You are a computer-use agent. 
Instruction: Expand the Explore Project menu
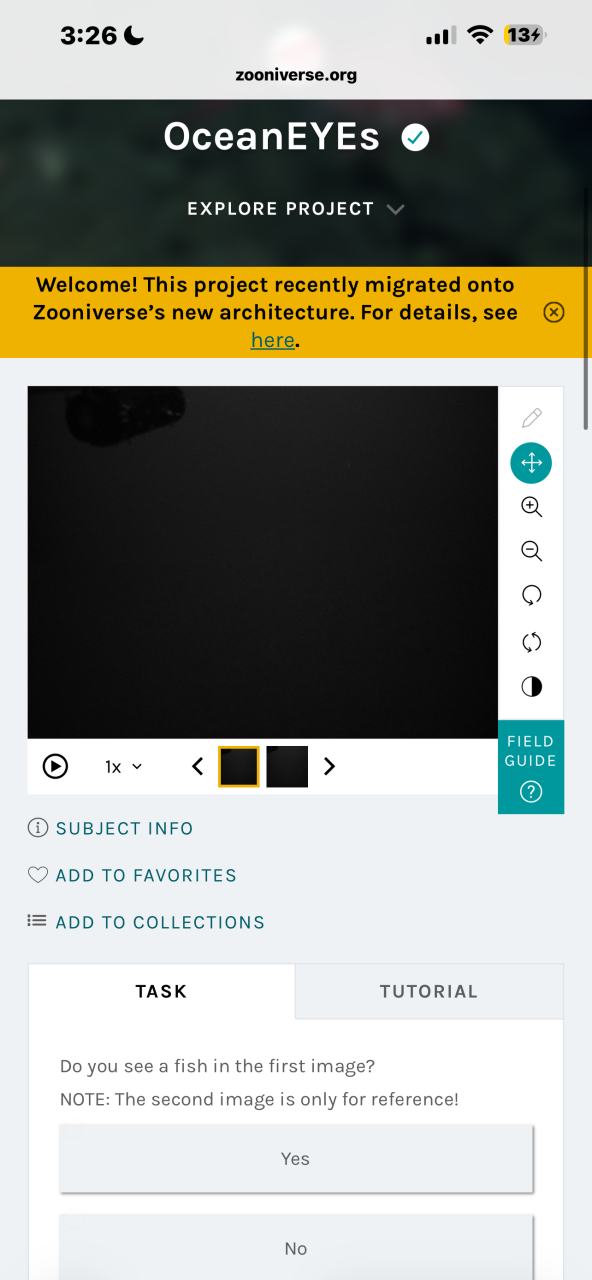point(296,209)
